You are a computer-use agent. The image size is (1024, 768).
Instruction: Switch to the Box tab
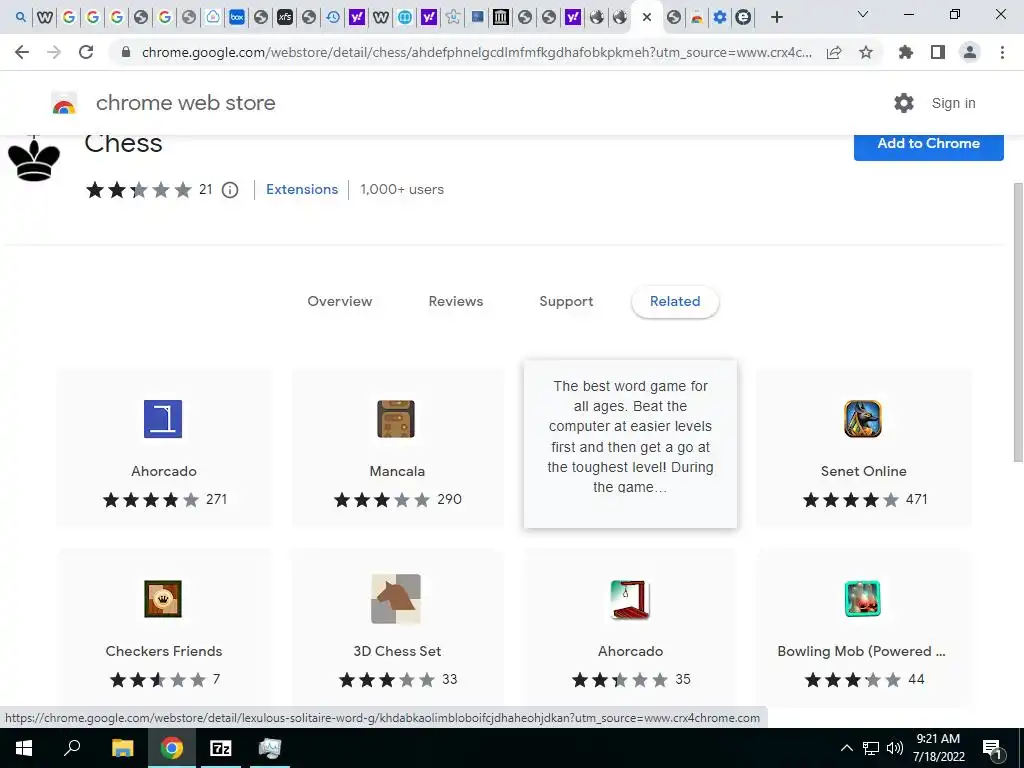click(236, 17)
